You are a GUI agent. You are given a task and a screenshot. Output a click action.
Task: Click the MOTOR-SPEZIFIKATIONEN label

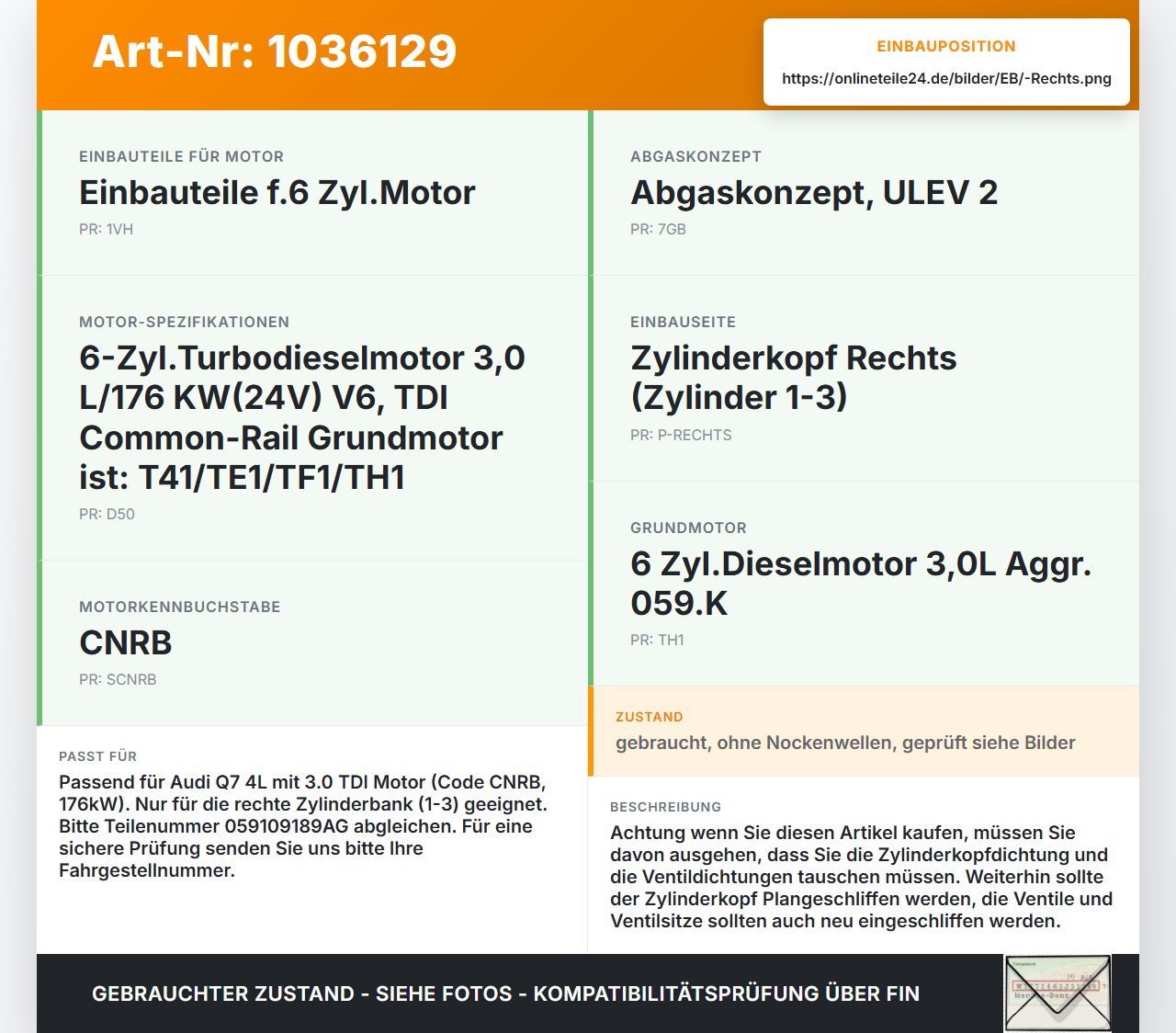pyautogui.click(x=184, y=322)
